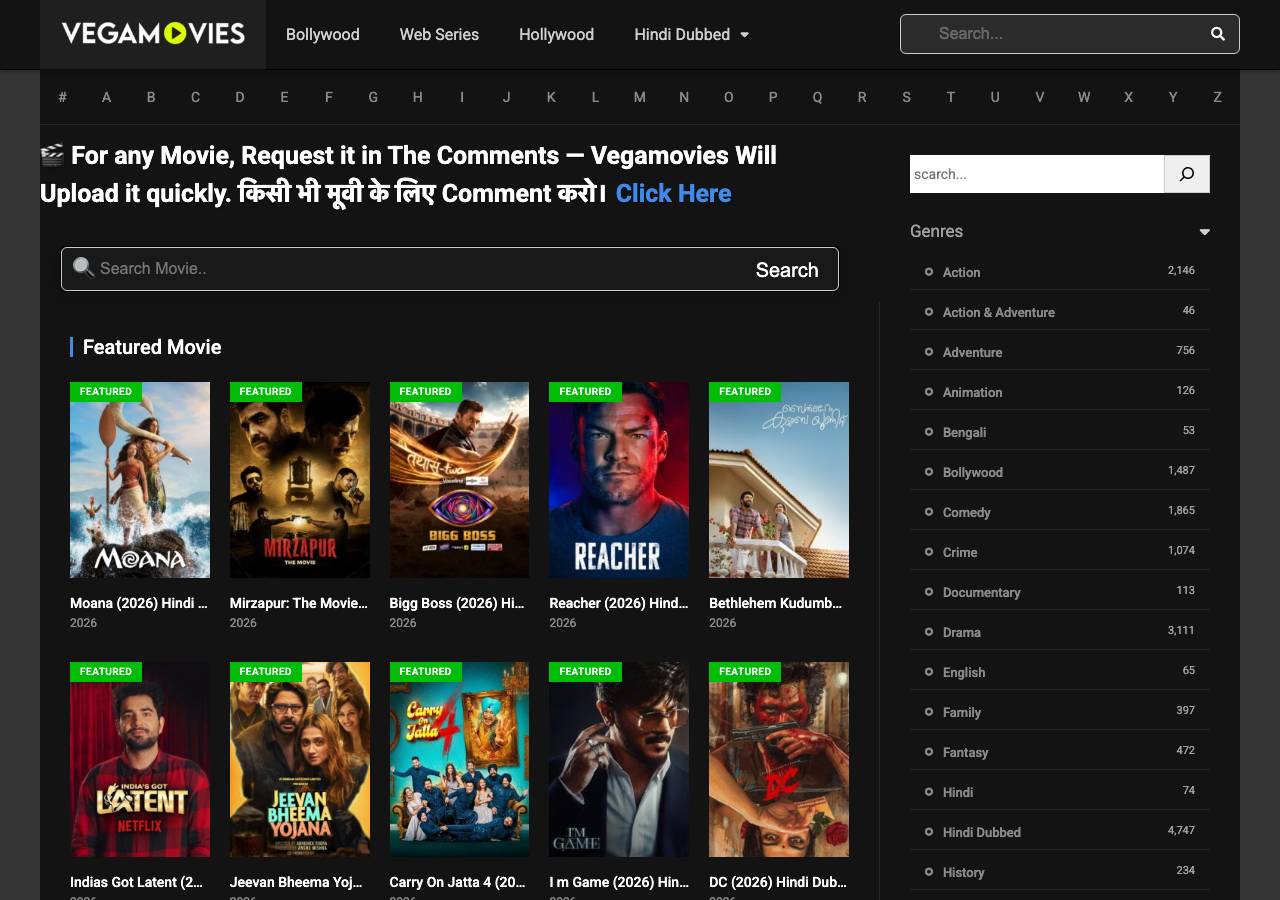Screen dimensions: 1280x900
Task: Select the Fantasy genre
Action: [965, 752]
